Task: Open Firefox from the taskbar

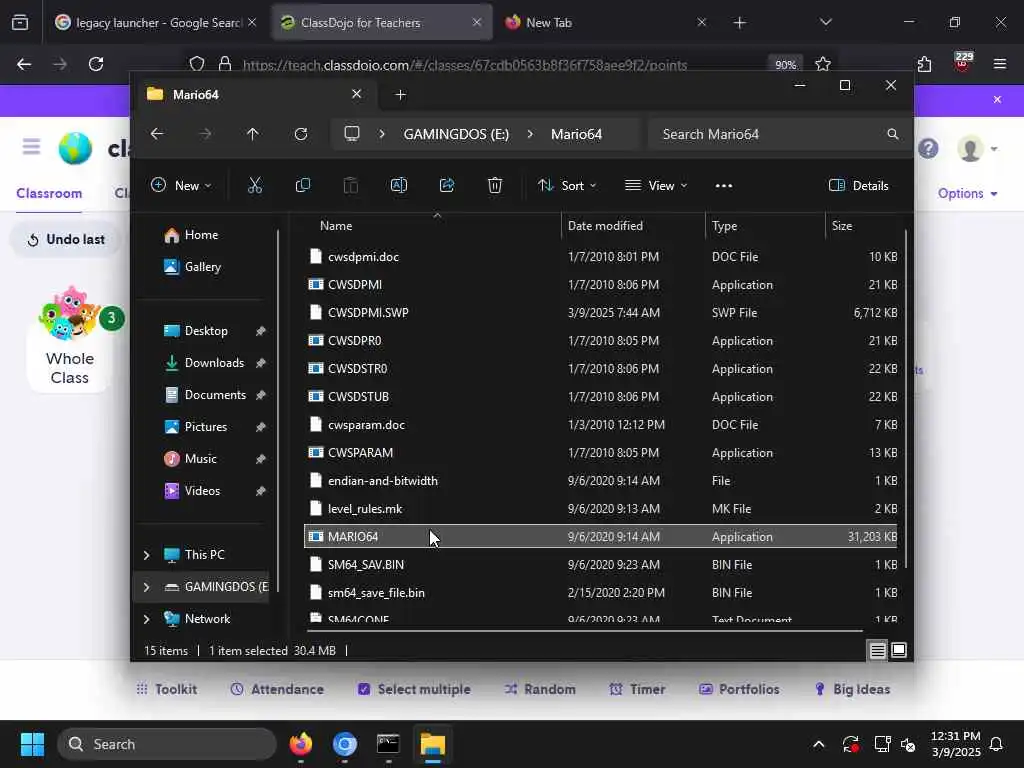Action: pyautogui.click(x=301, y=744)
